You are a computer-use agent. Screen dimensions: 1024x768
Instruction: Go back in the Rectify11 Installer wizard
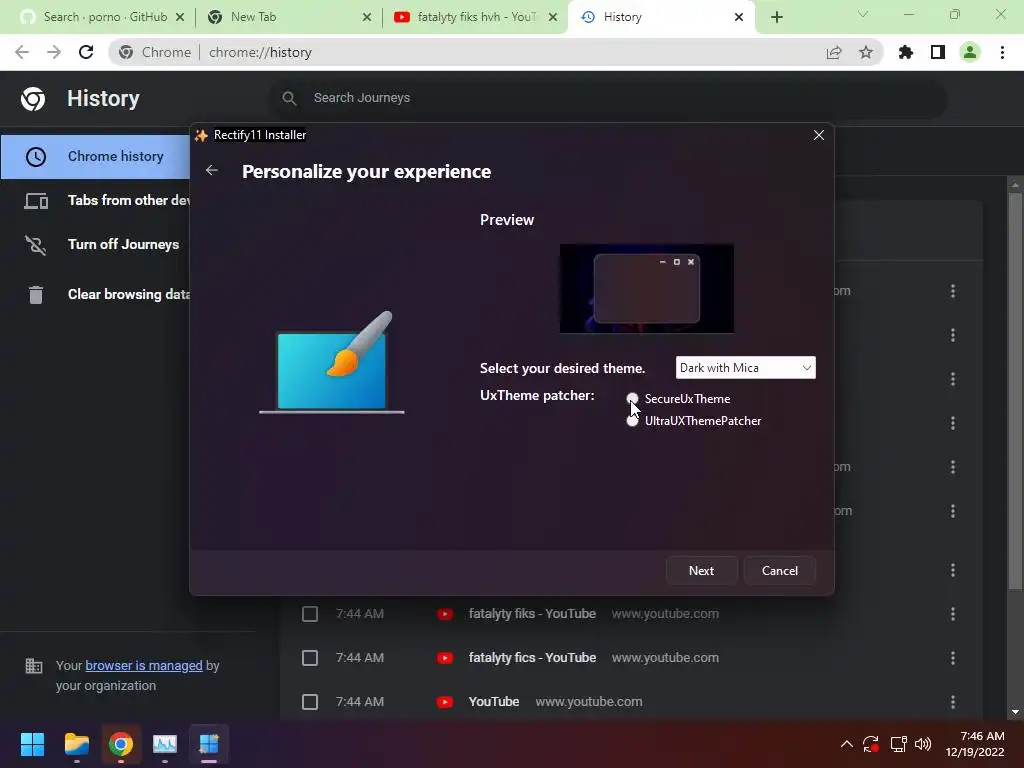point(212,170)
